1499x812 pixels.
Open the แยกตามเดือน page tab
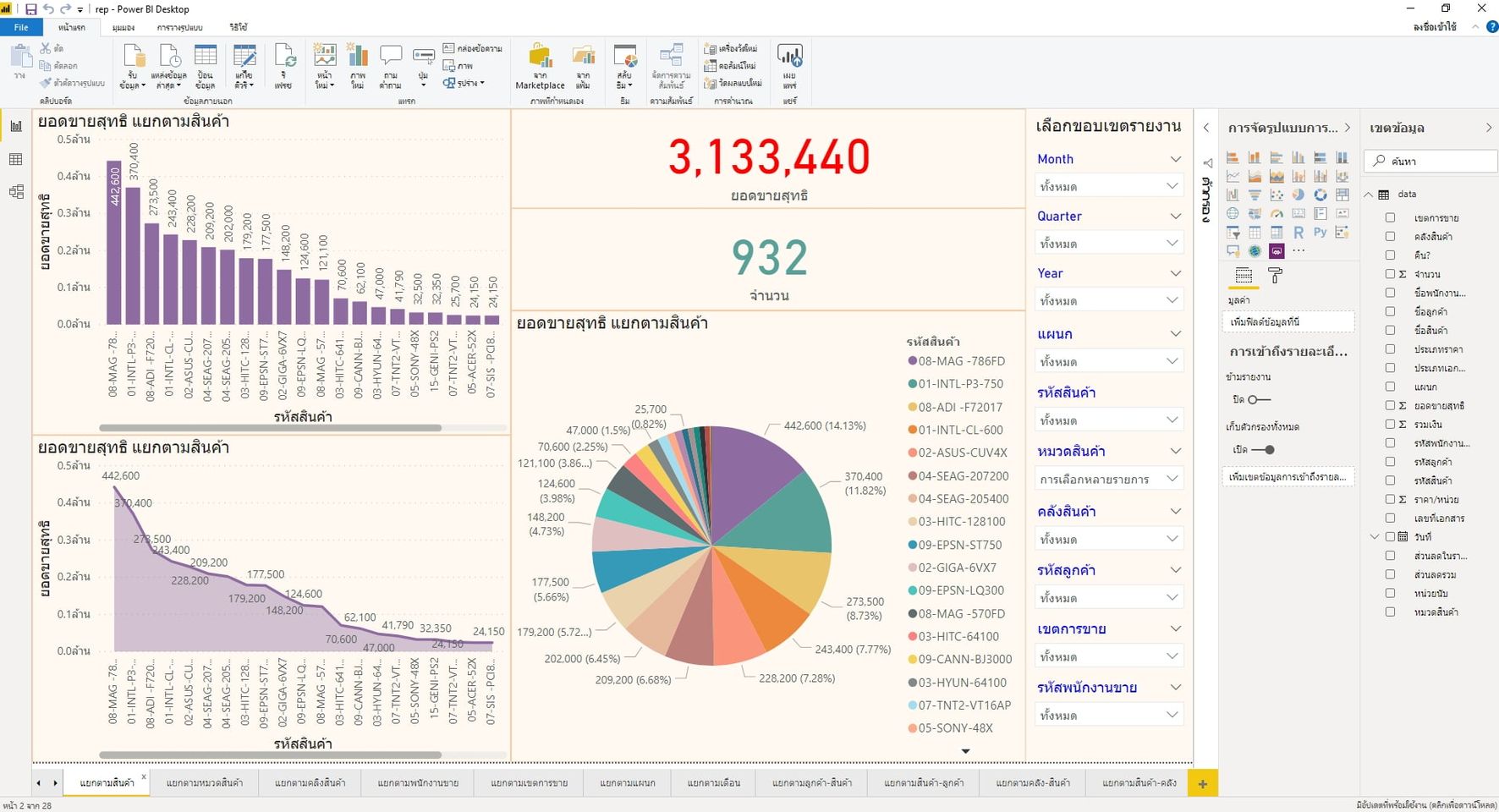(714, 782)
